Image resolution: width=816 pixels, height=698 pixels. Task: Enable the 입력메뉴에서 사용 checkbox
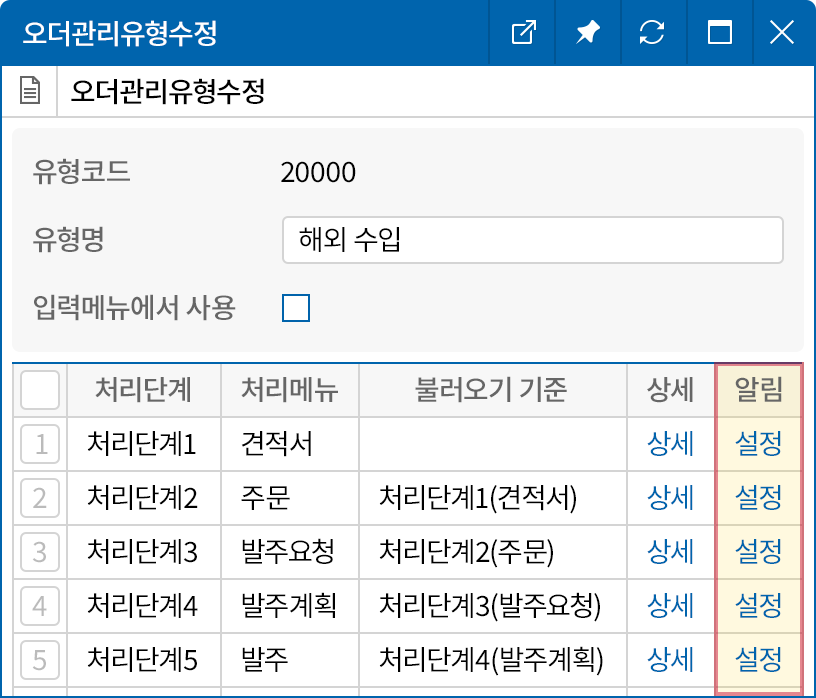click(x=296, y=308)
